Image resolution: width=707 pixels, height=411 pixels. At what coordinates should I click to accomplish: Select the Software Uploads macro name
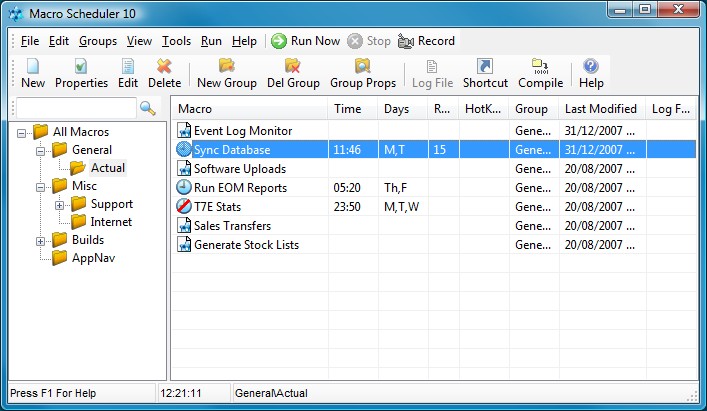pyautogui.click(x=240, y=169)
